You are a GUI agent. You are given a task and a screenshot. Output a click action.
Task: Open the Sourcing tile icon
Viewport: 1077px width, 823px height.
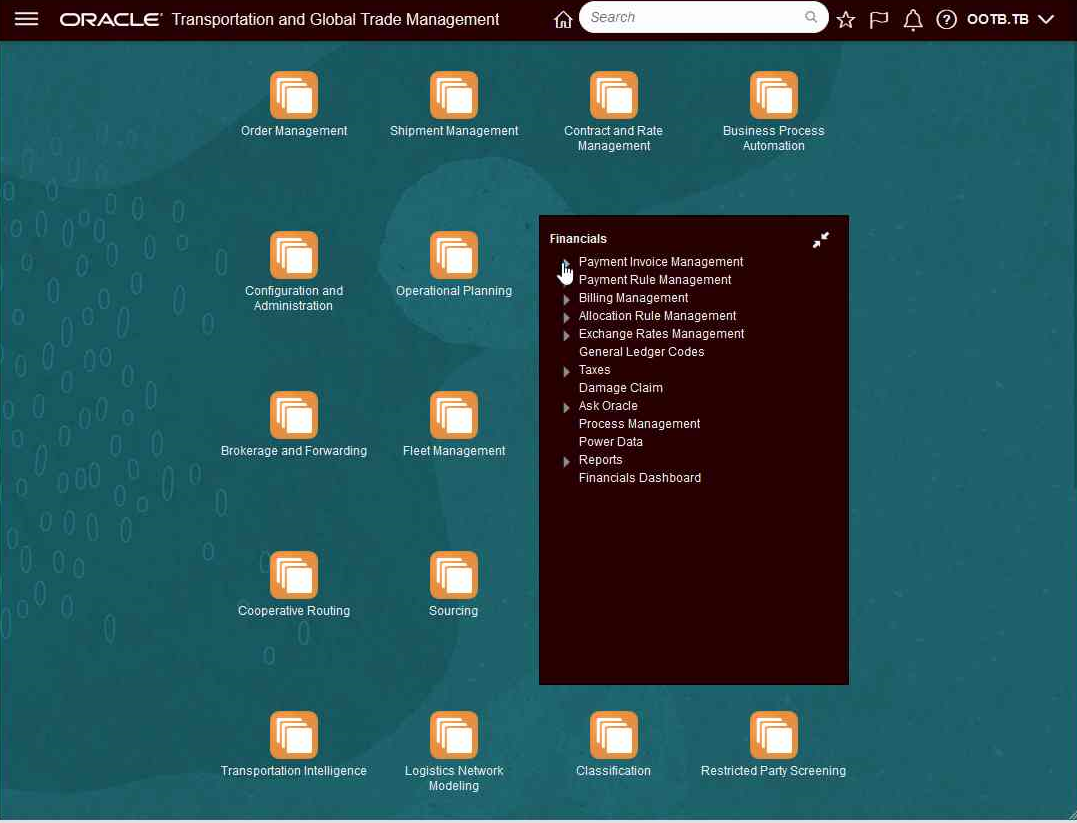[454, 575]
